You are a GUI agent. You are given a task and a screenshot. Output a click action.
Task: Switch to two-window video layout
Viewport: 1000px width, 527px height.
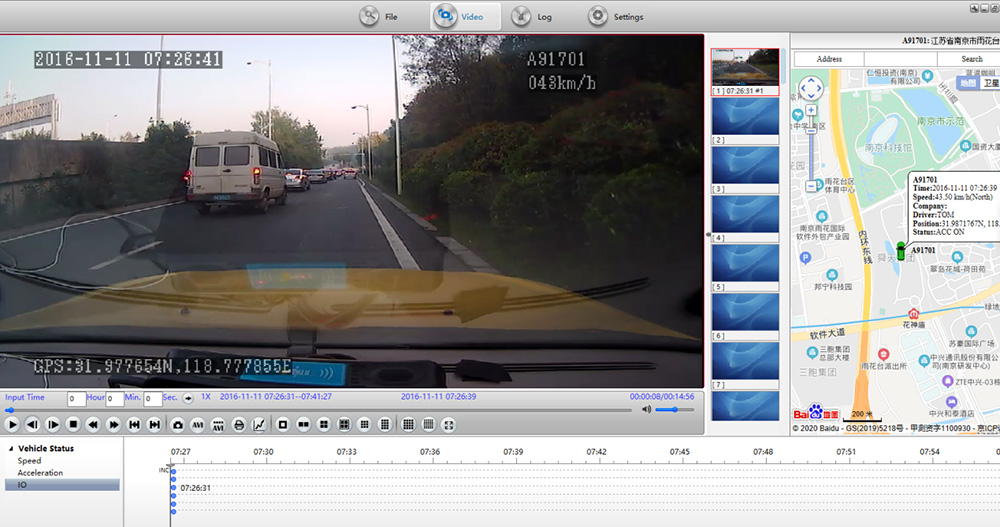(303, 424)
